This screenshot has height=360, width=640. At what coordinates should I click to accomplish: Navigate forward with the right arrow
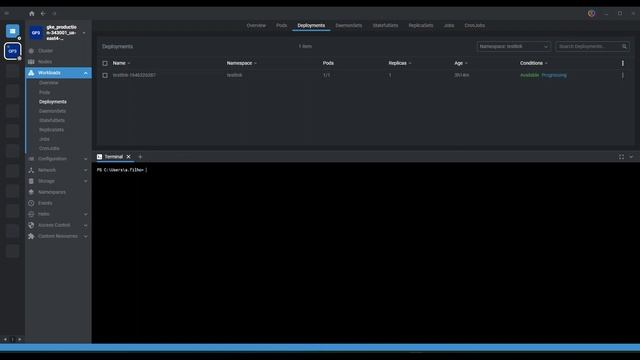tap(54, 13)
